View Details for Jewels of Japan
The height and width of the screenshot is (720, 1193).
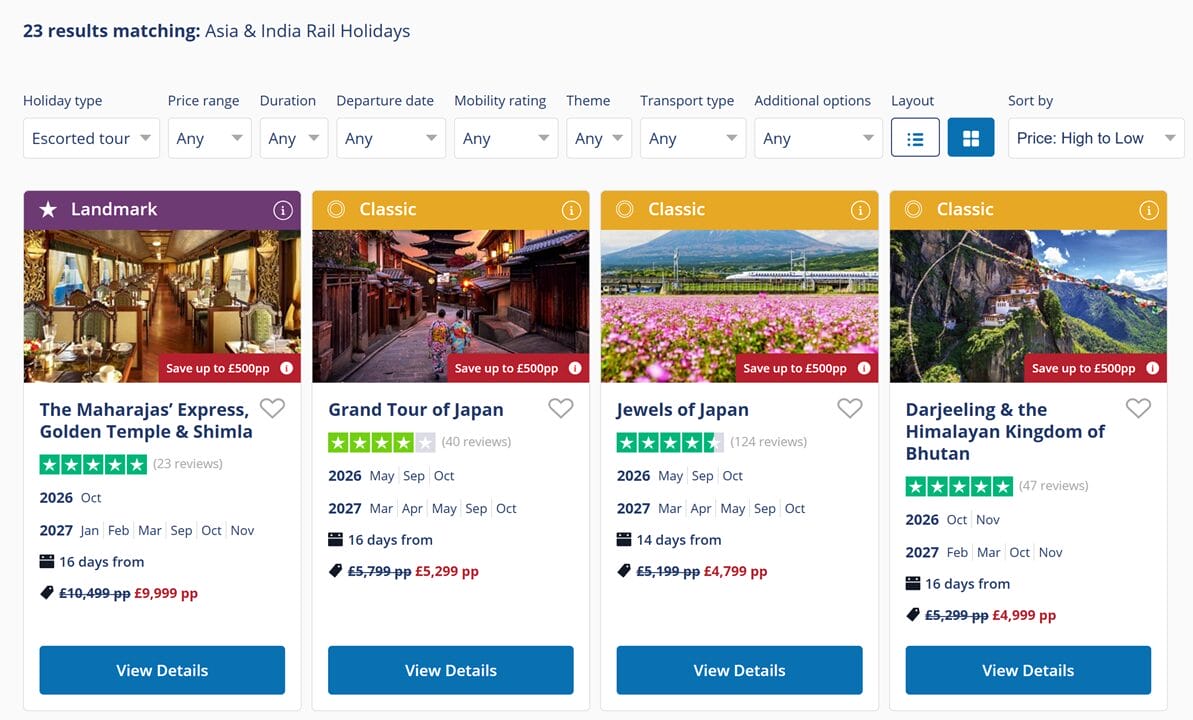(740, 671)
